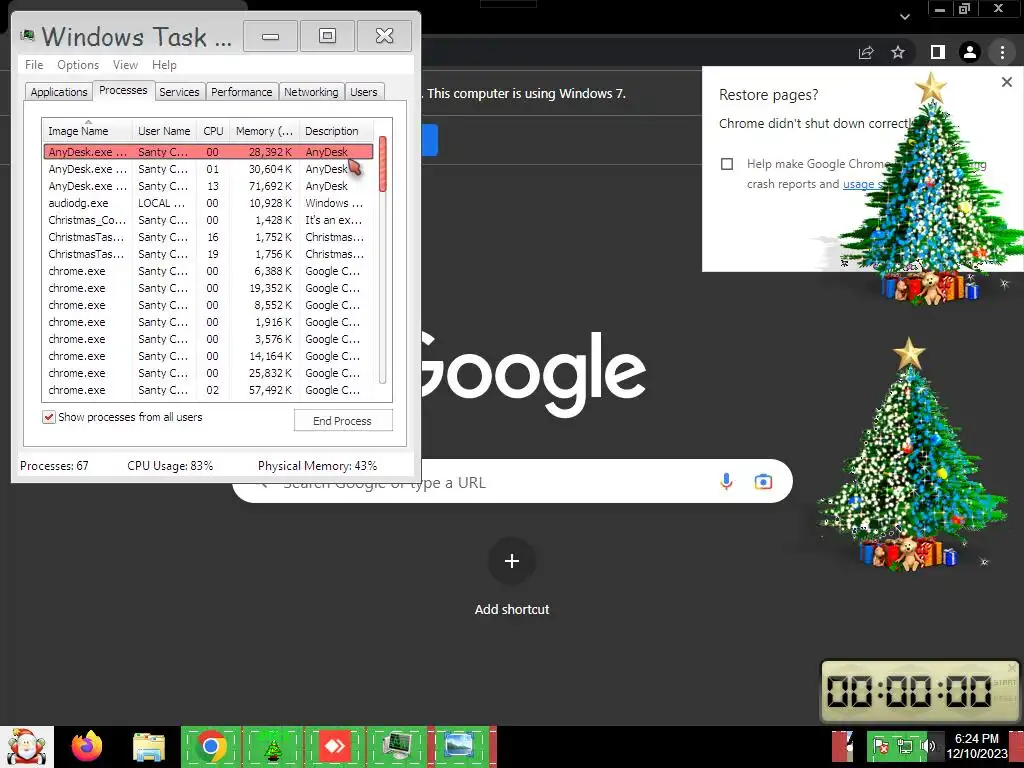Click the End Process button
This screenshot has width=1024, height=768.
pos(343,421)
